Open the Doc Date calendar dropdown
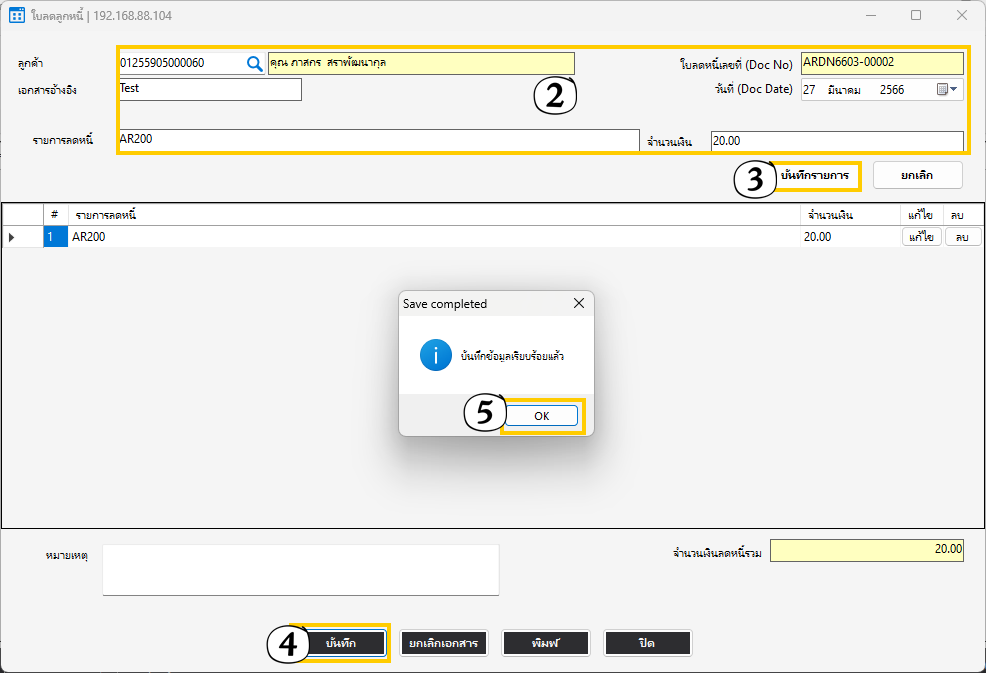986x673 pixels. coord(947,90)
